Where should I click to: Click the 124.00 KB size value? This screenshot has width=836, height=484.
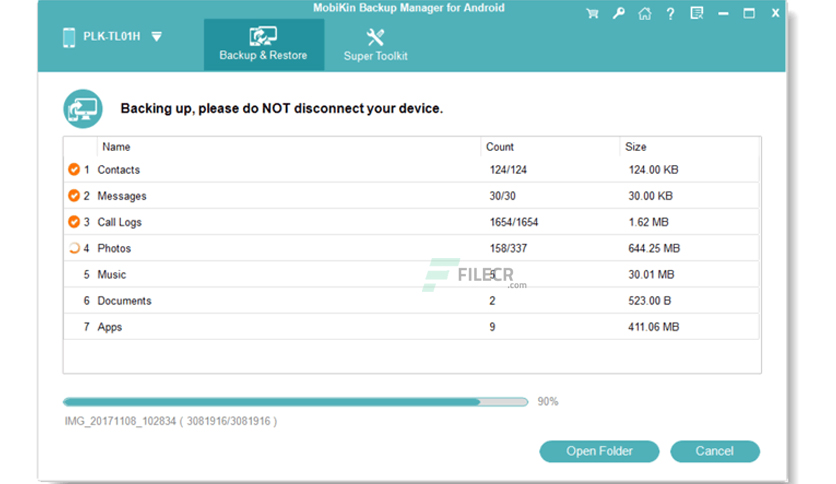coord(653,170)
